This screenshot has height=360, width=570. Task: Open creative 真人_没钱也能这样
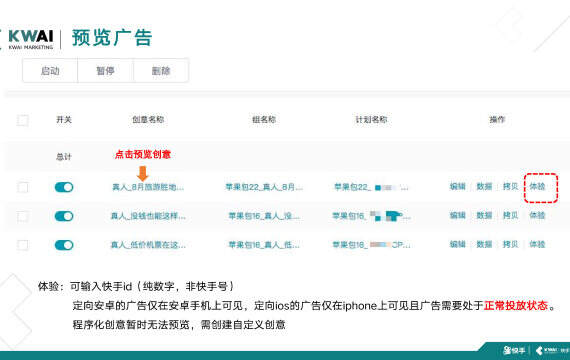point(148,216)
